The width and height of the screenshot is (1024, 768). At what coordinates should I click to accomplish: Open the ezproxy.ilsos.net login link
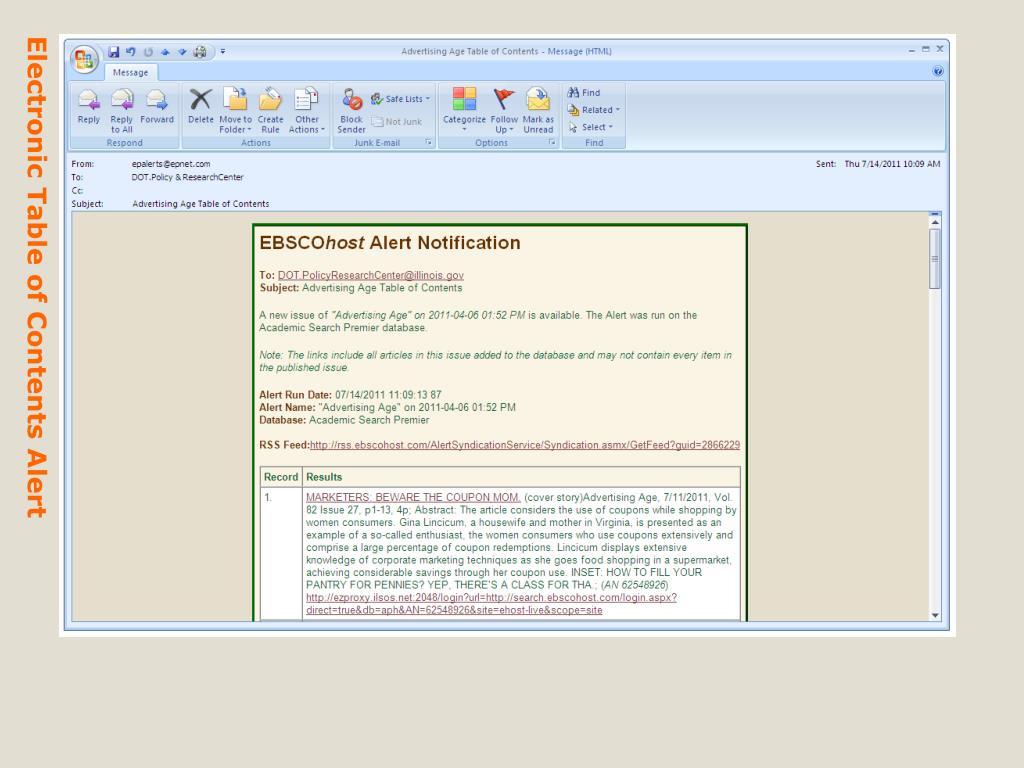click(491, 604)
